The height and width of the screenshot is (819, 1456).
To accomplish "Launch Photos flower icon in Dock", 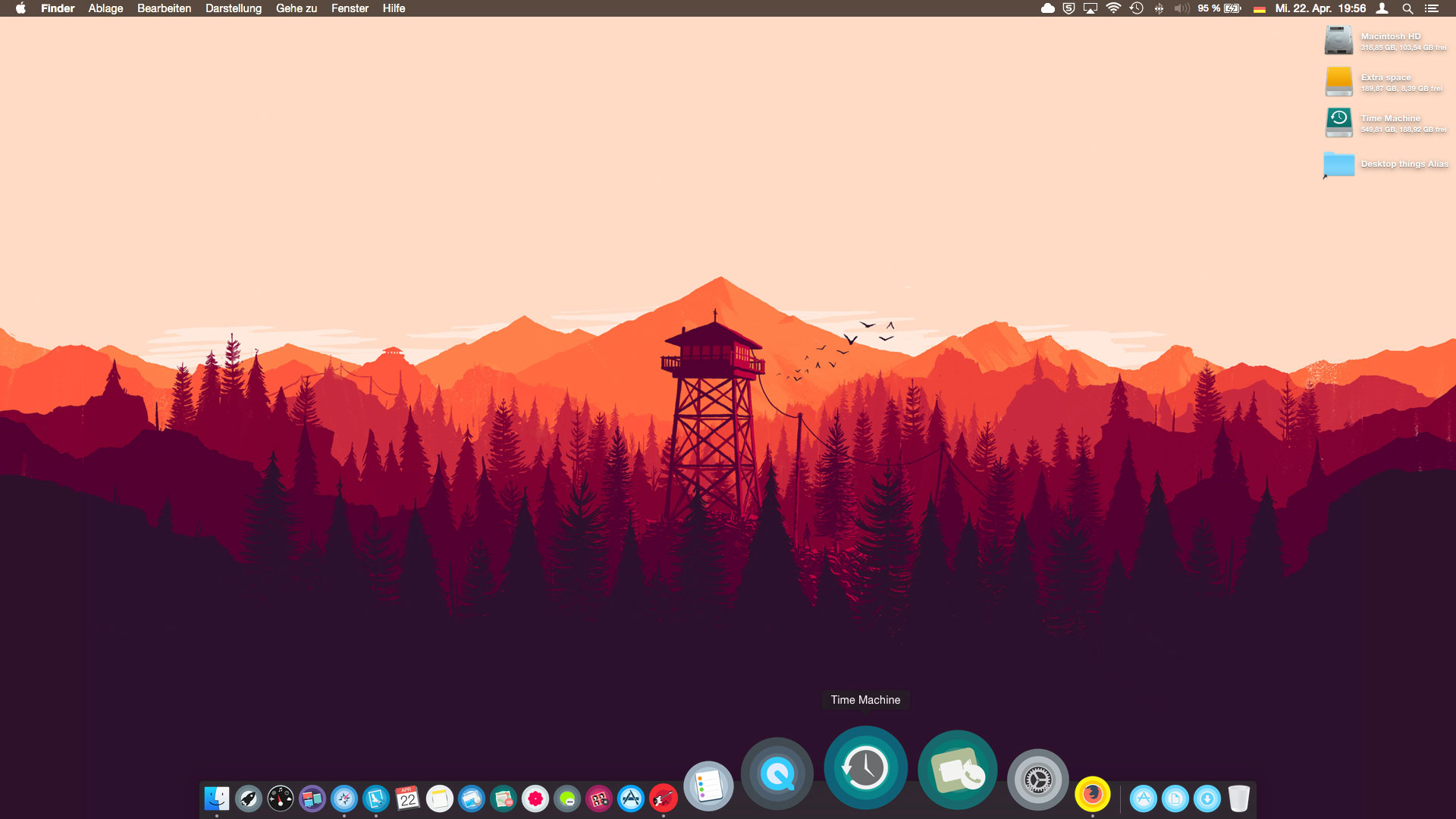I will 535,798.
